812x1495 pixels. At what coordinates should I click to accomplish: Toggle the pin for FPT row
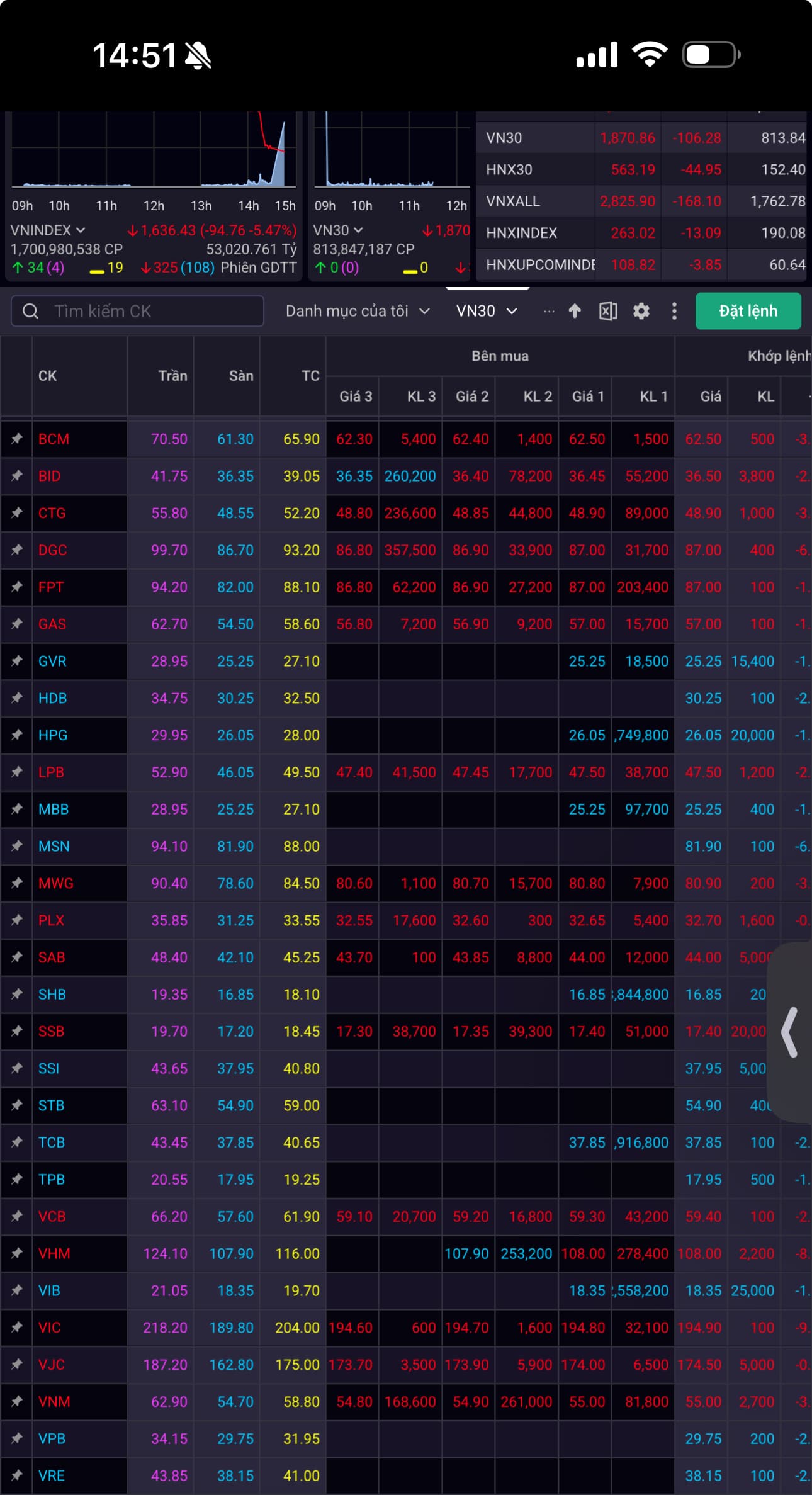click(17, 587)
